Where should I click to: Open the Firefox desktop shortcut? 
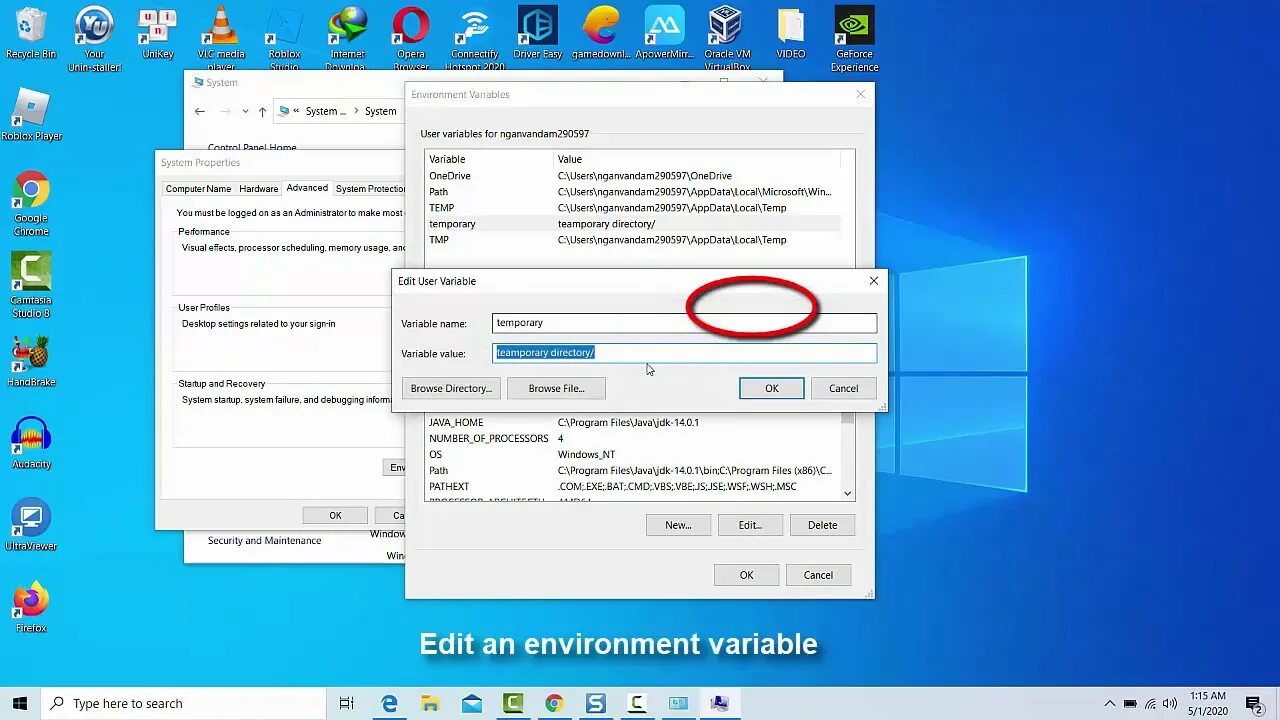(31, 607)
